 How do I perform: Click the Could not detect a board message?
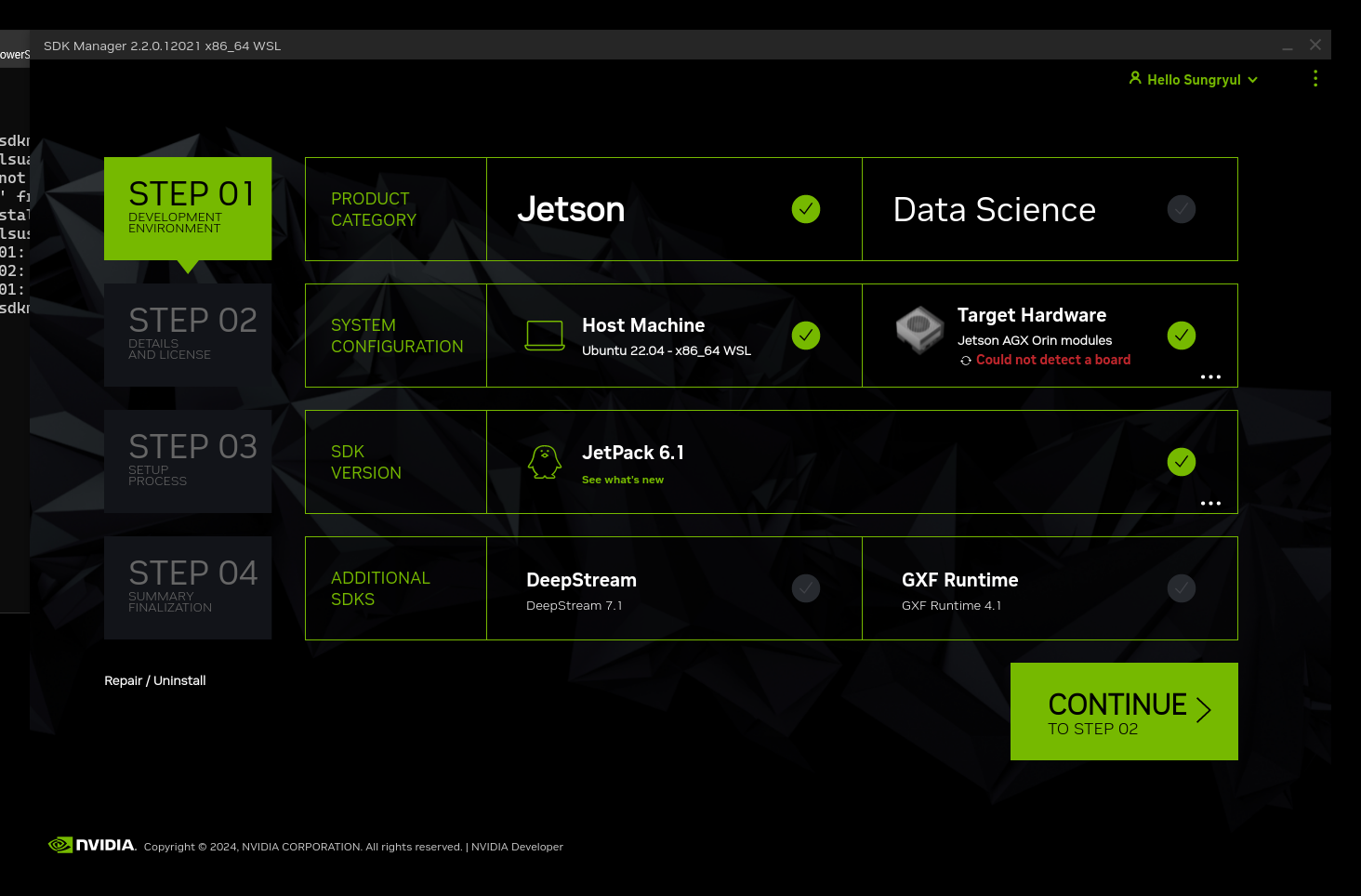pos(1053,360)
